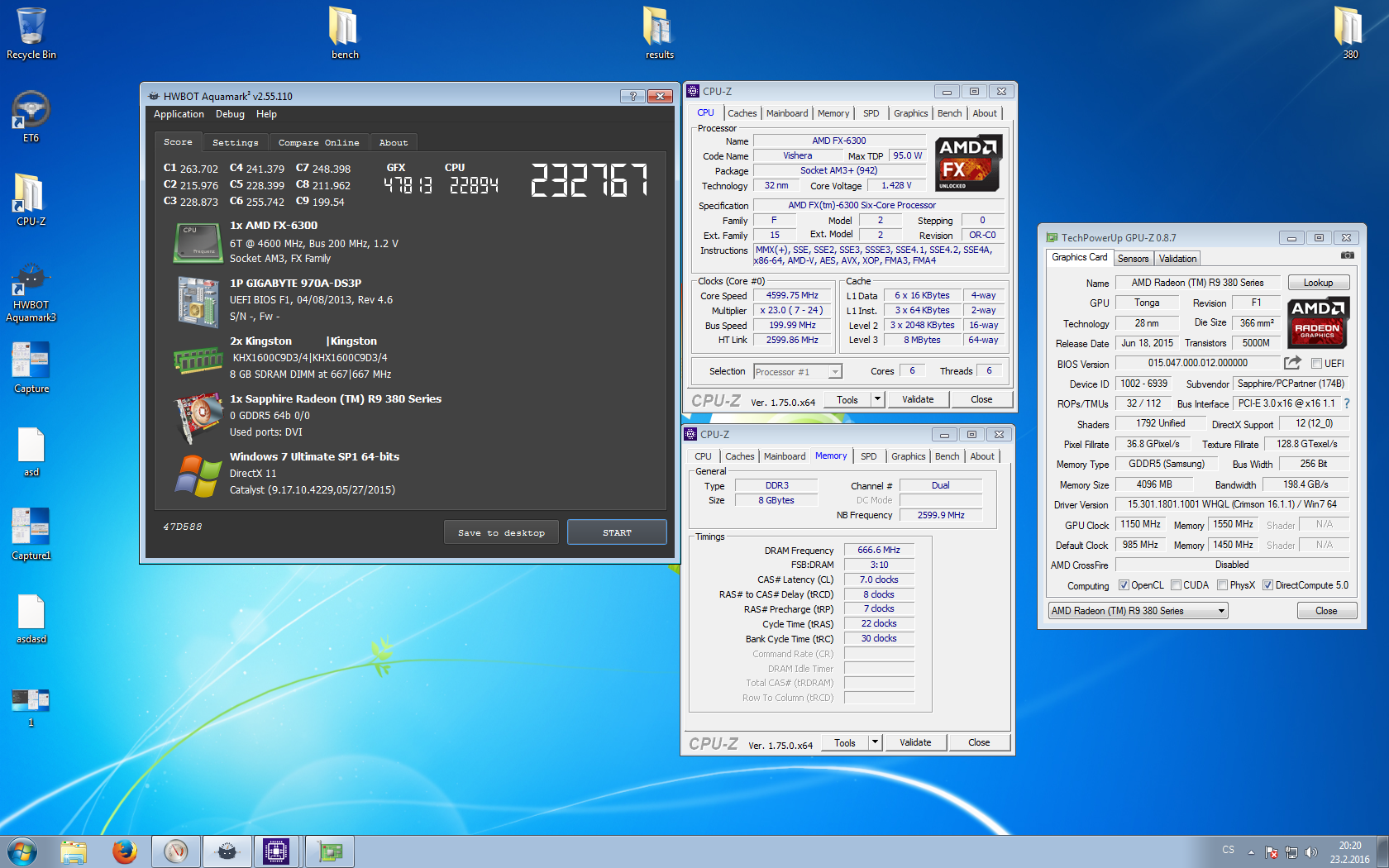This screenshot has width=1389, height=868.
Task: Click Close button in GPU-Z window
Action: (1326, 611)
